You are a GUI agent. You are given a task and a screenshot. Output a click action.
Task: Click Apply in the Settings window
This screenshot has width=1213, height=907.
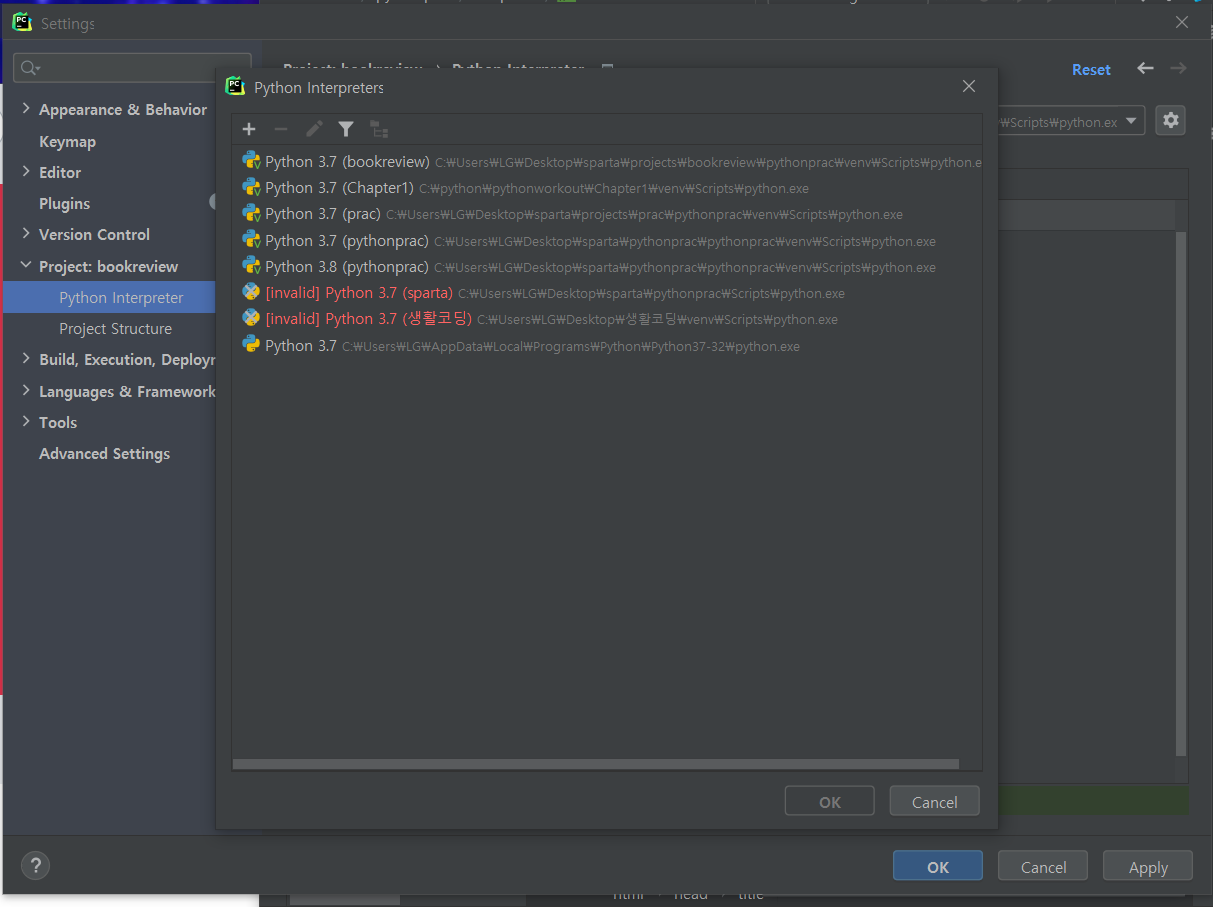pyautogui.click(x=1148, y=867)
